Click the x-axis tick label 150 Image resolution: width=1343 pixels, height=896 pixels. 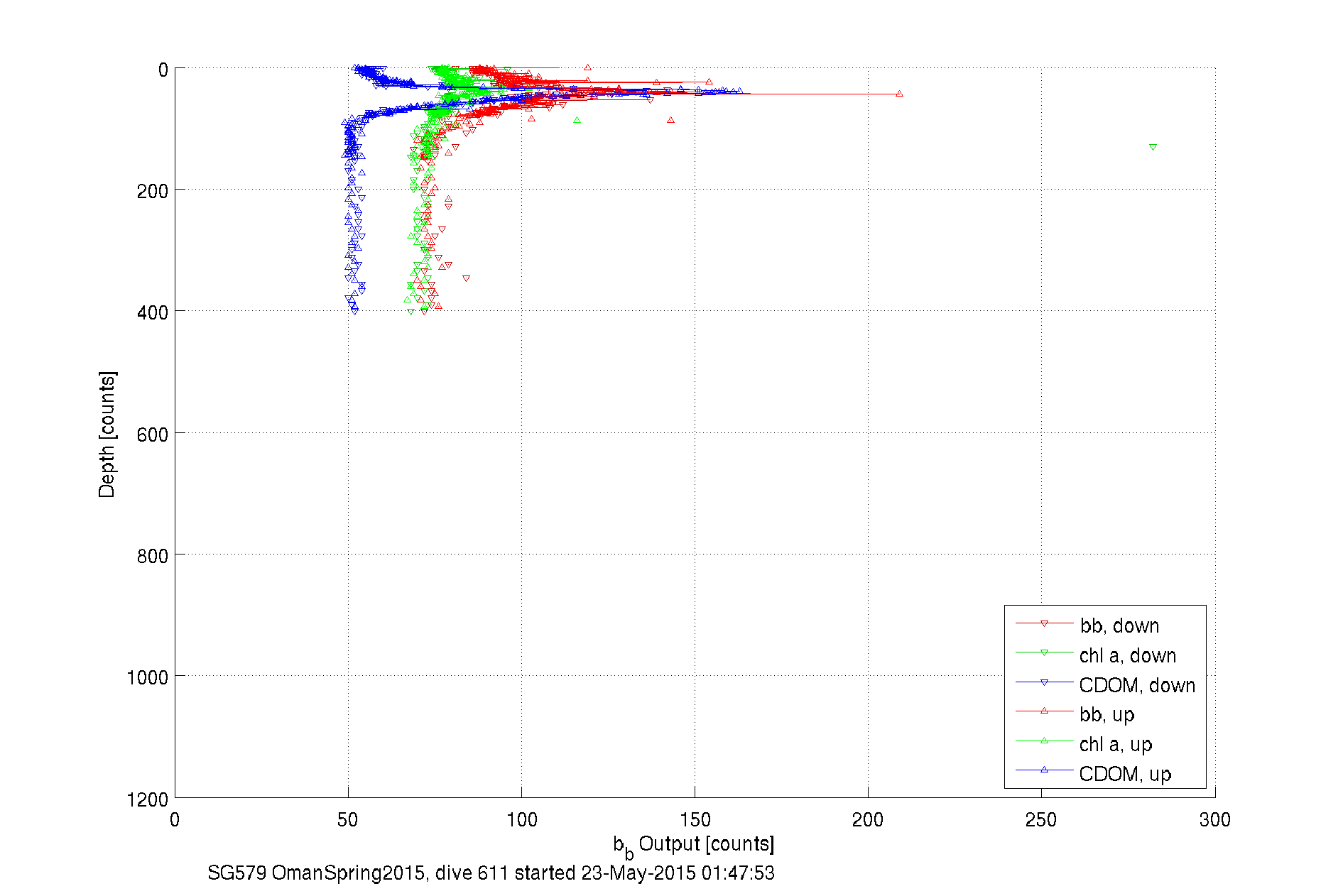click(695, 820)
